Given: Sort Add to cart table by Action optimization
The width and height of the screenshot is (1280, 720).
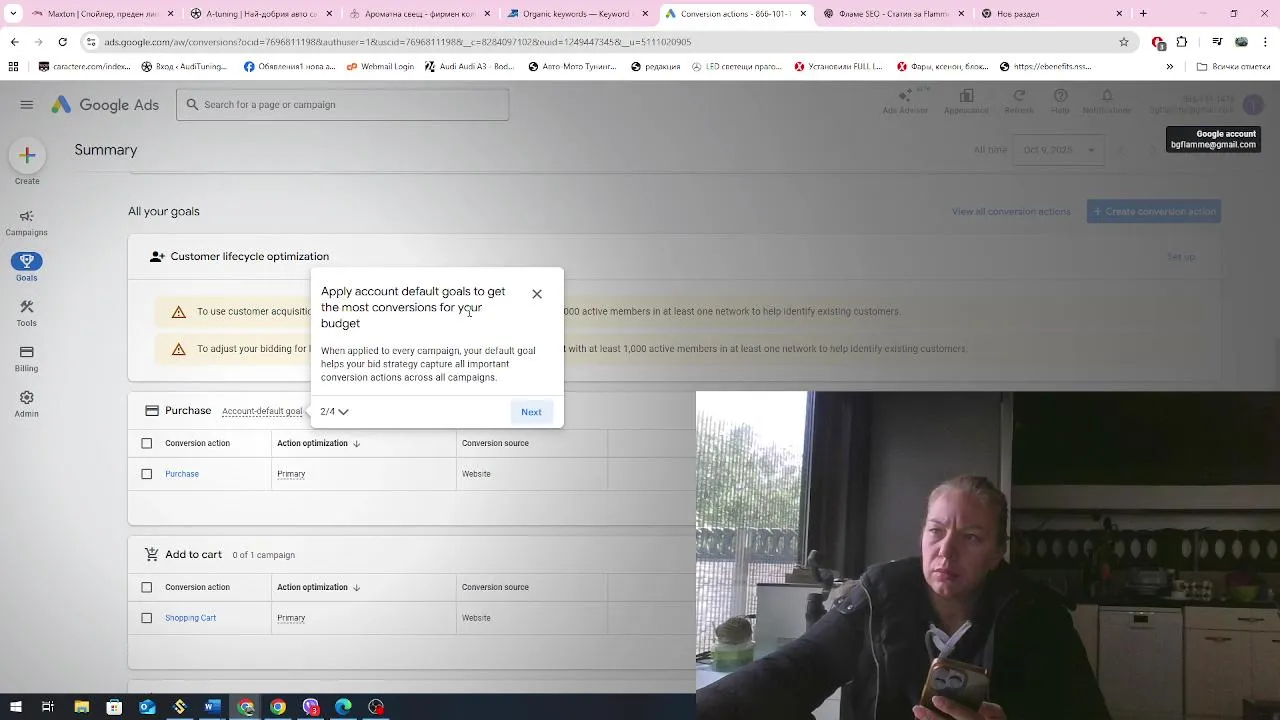Looking at the screenshot, I should coord(318,587).
